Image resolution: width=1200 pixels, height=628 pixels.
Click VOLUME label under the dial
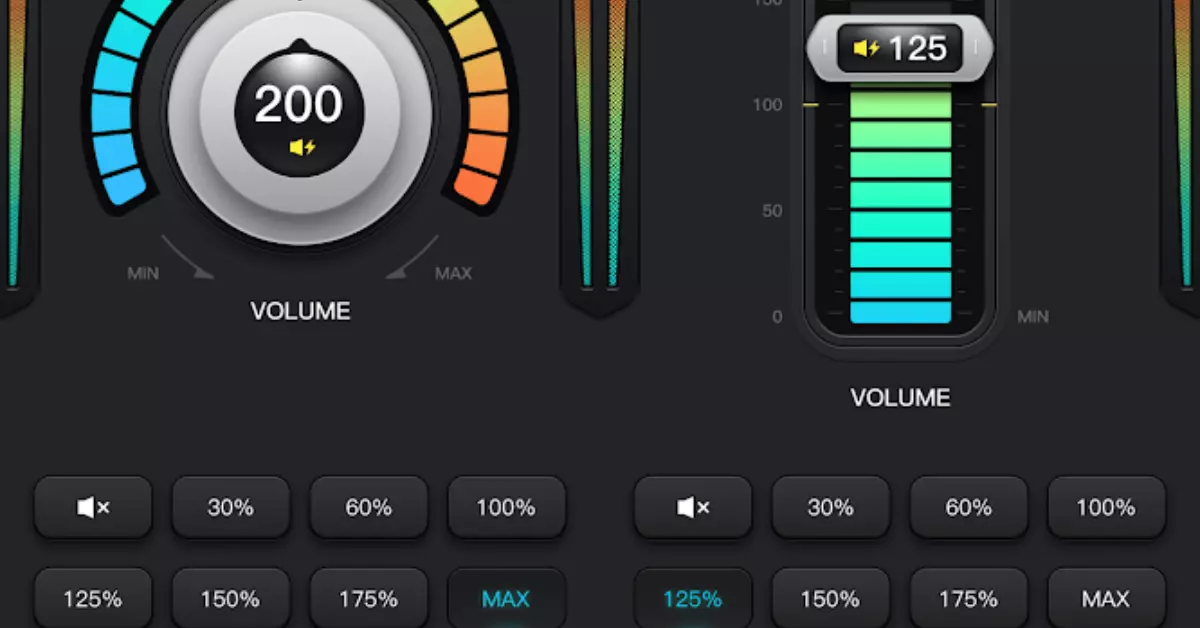click(300, 311)
